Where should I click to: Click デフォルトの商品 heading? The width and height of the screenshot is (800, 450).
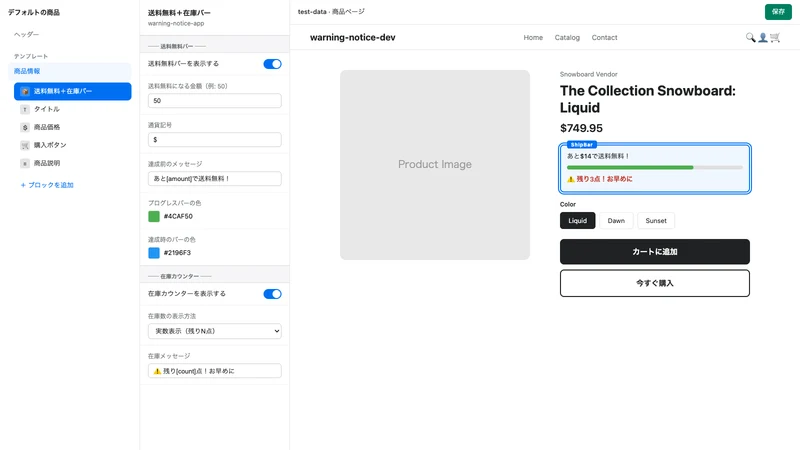click(x=34, y=12)
